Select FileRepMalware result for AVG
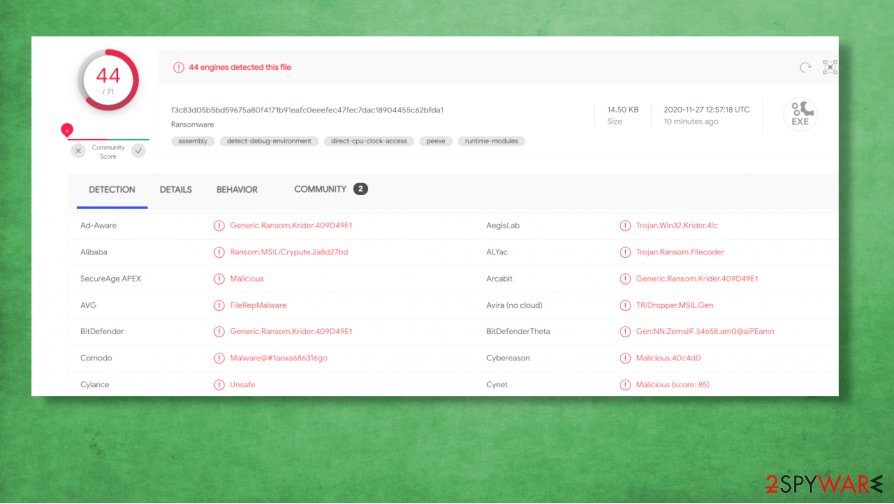The height and width of the screenshot is (504, 894). 258,306
